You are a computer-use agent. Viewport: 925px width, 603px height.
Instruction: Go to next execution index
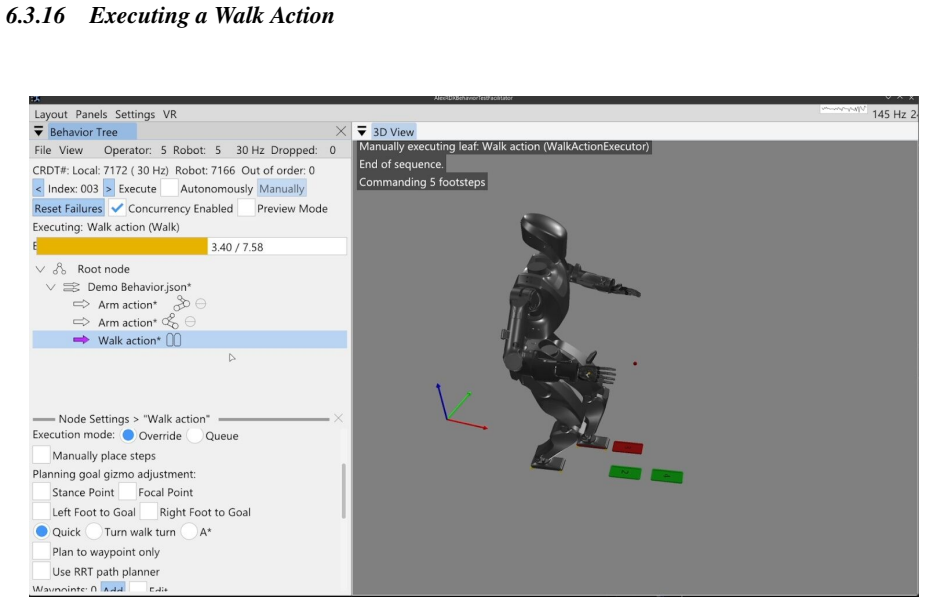pyautogui.click(x=109, y=189)
